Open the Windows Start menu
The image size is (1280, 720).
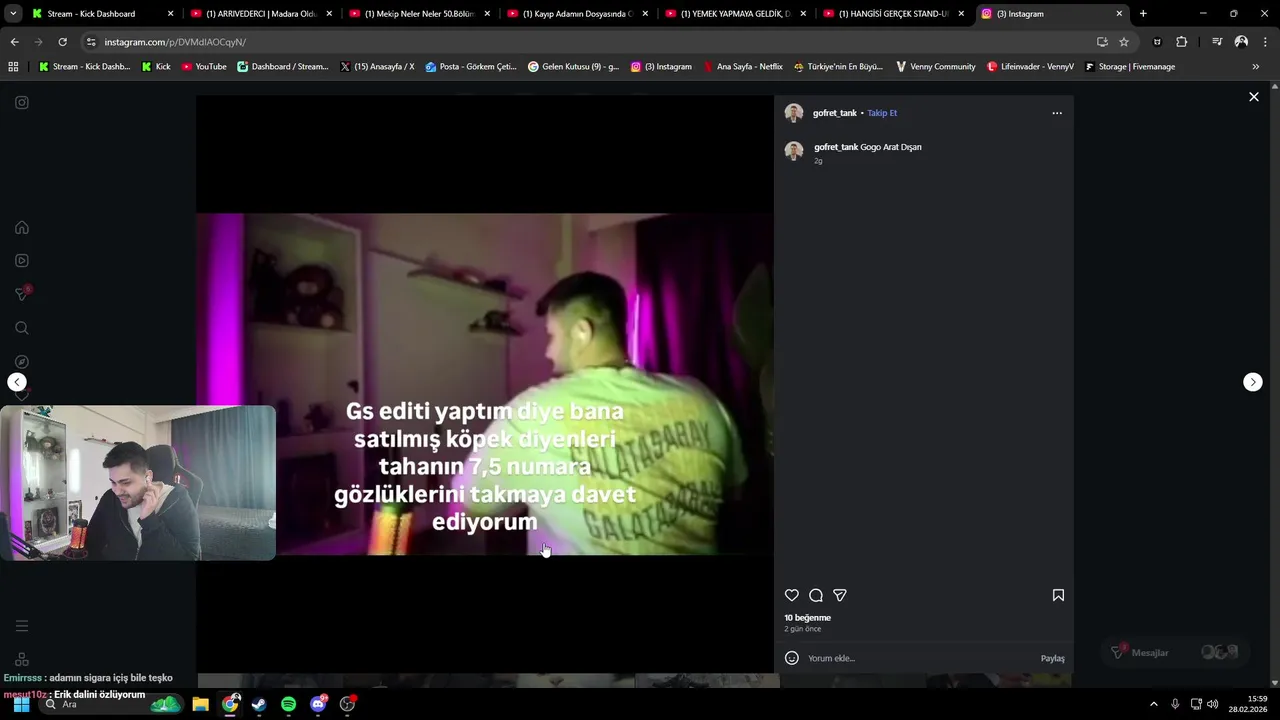(x=21, y=704)
